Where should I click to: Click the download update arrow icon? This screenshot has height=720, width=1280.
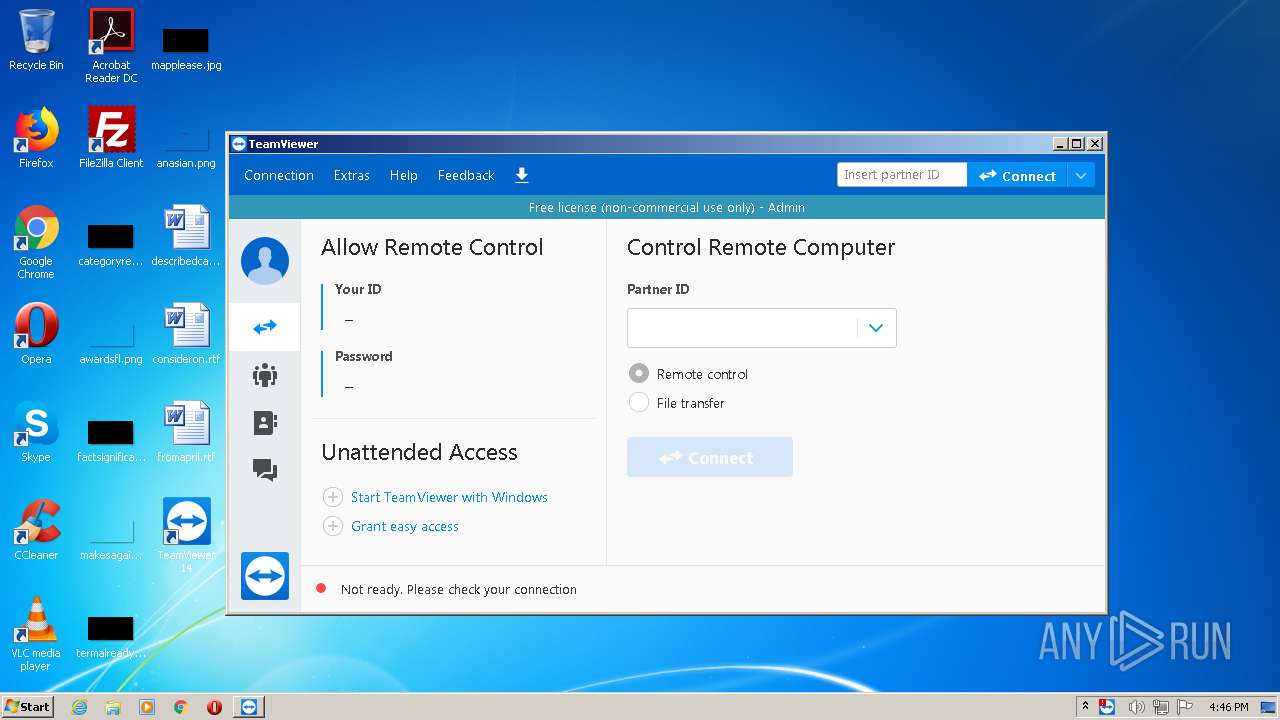pos(521,175)
